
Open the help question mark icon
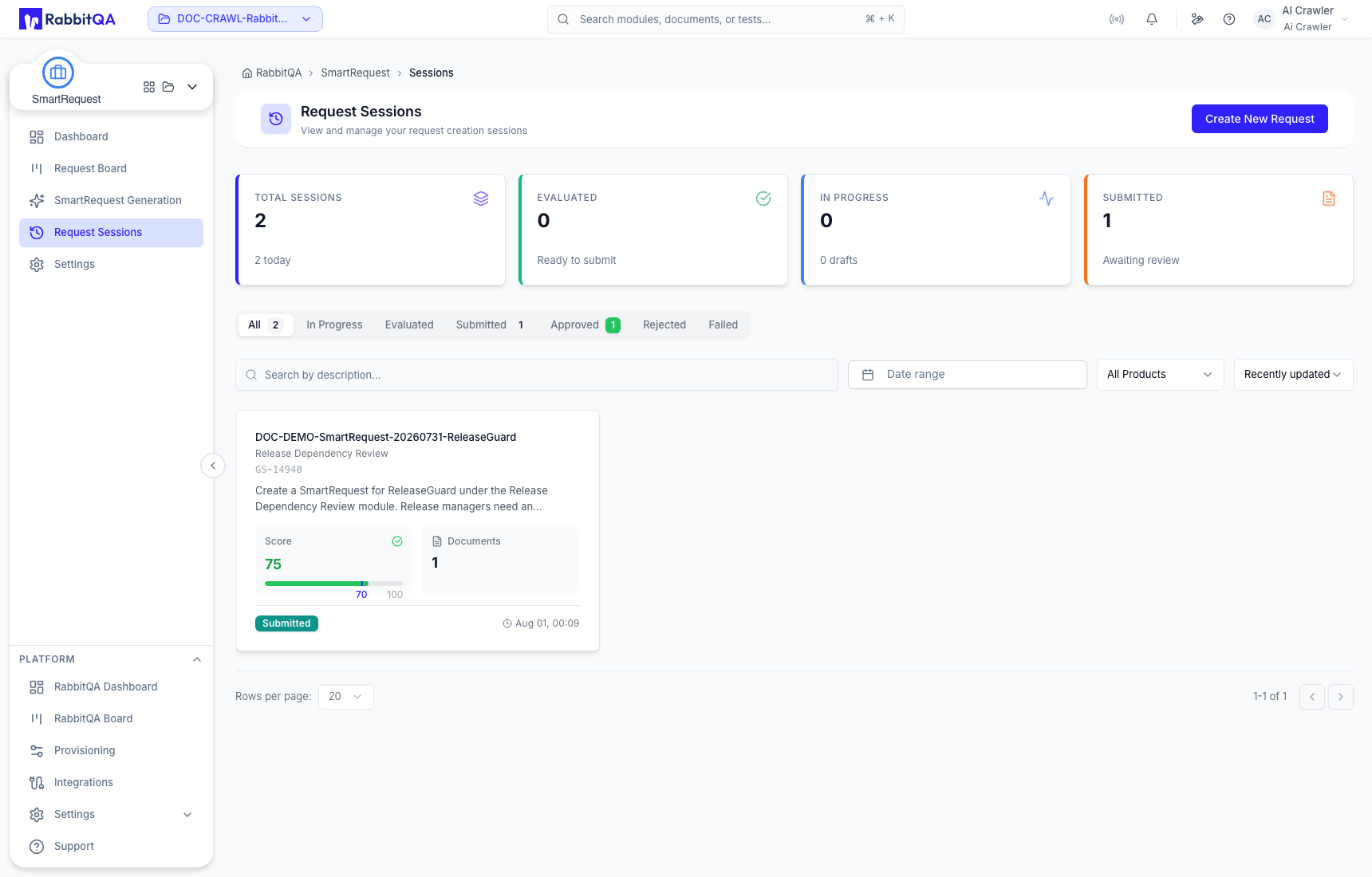[x=1229, y=19]
